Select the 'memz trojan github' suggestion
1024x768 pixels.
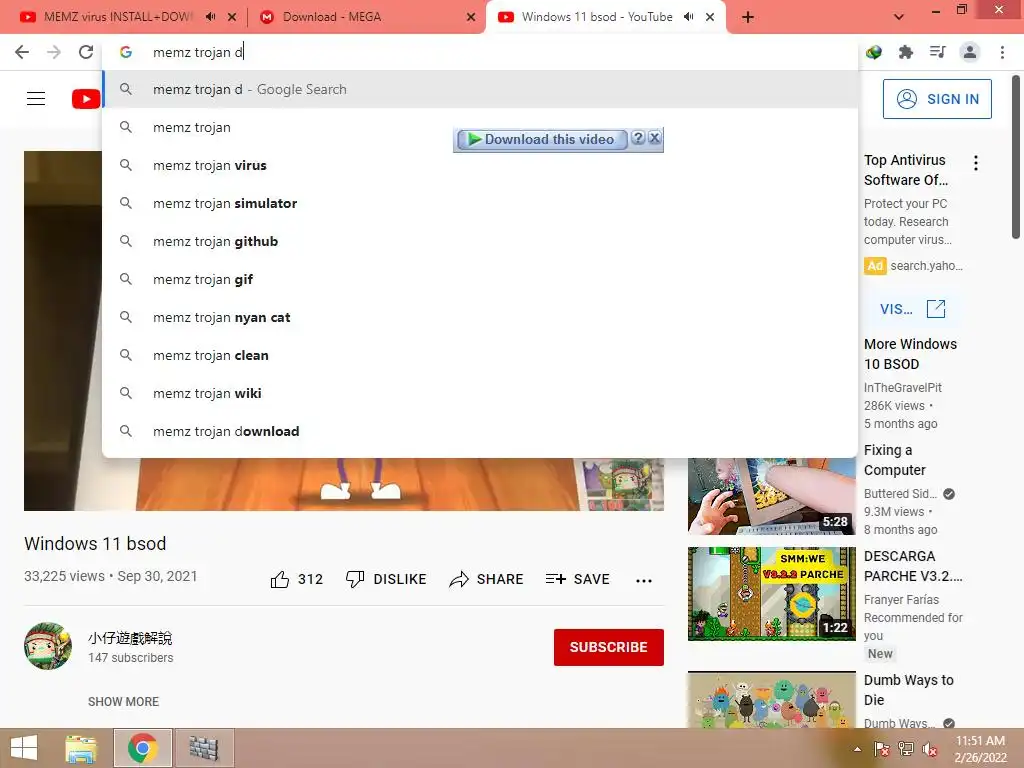point(480,241)
